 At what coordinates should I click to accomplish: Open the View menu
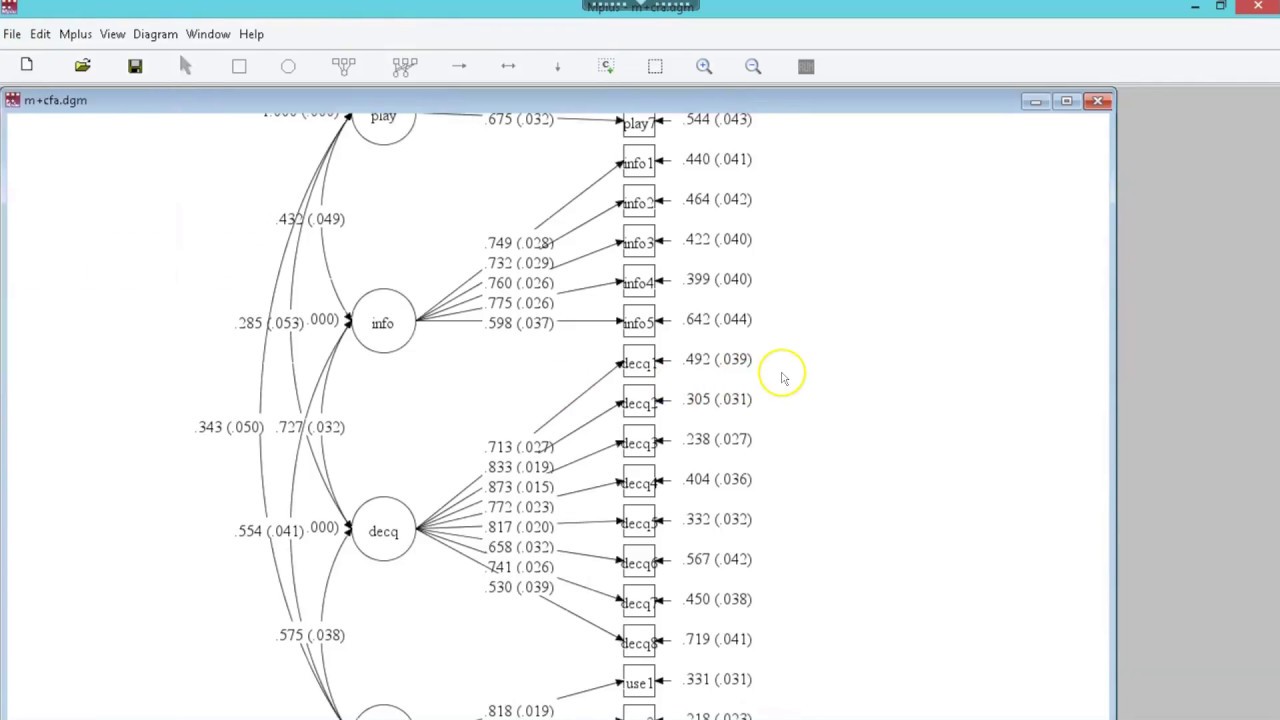pos(112,34)
